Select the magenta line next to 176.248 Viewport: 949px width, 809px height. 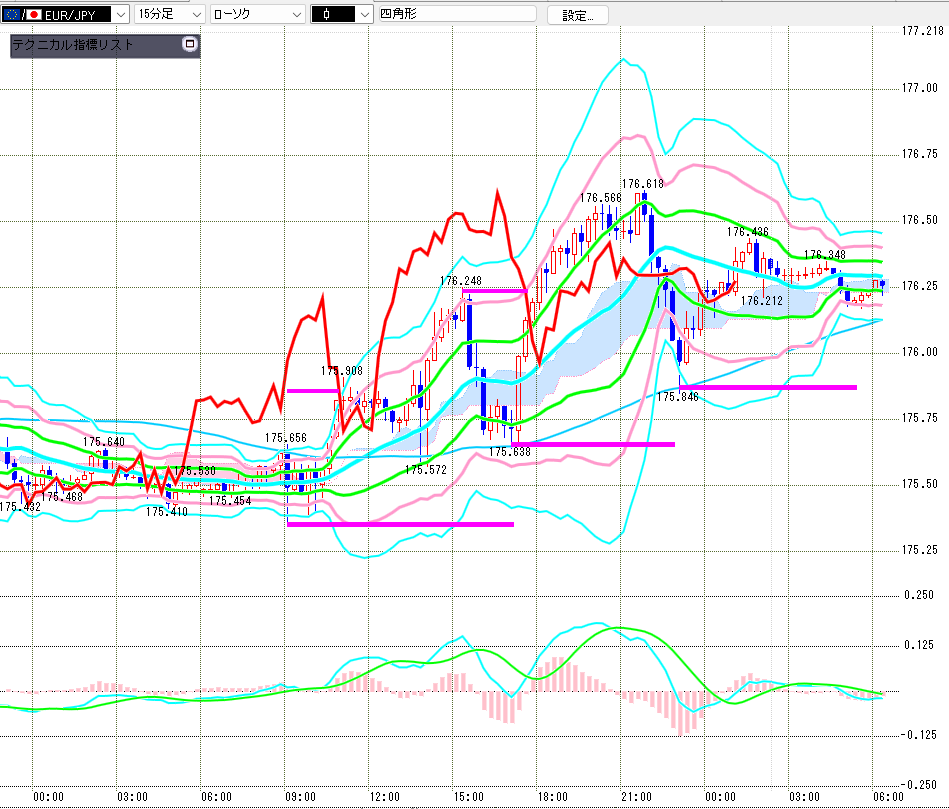coord(493,290)
